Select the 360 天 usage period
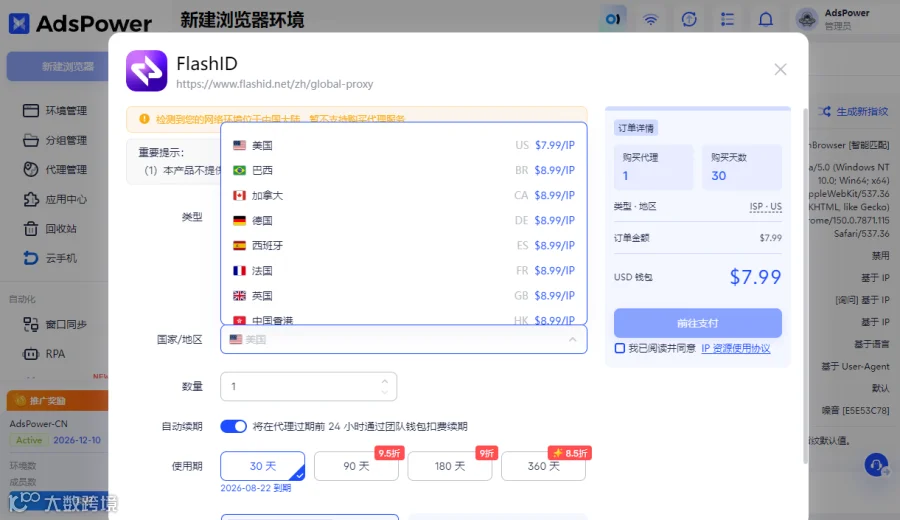900x520 pixels. (x=544, y=466)
